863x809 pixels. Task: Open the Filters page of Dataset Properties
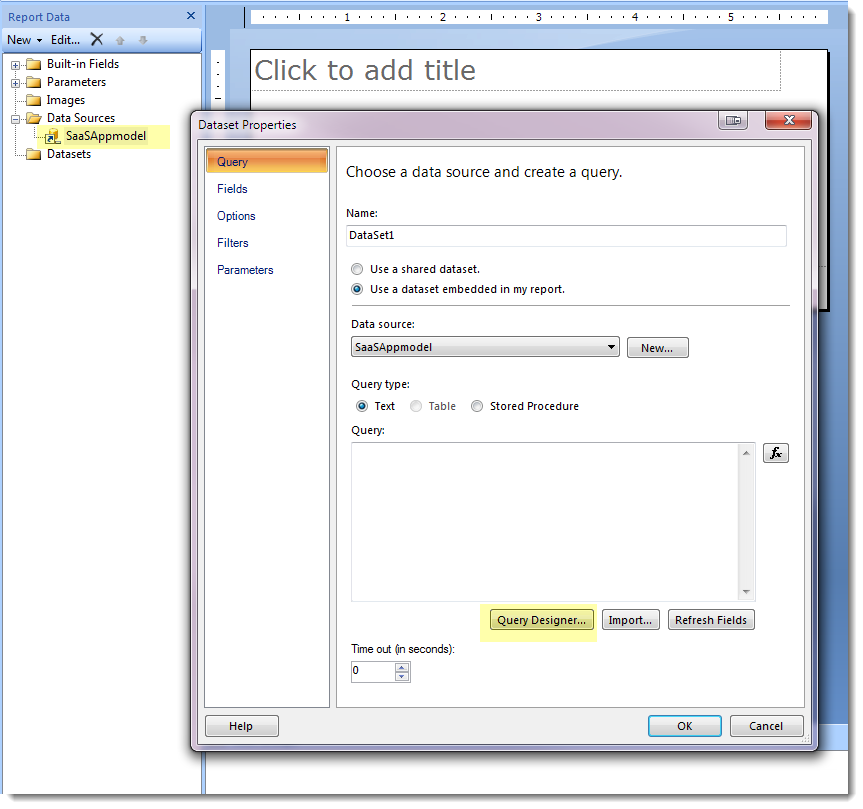232,242
